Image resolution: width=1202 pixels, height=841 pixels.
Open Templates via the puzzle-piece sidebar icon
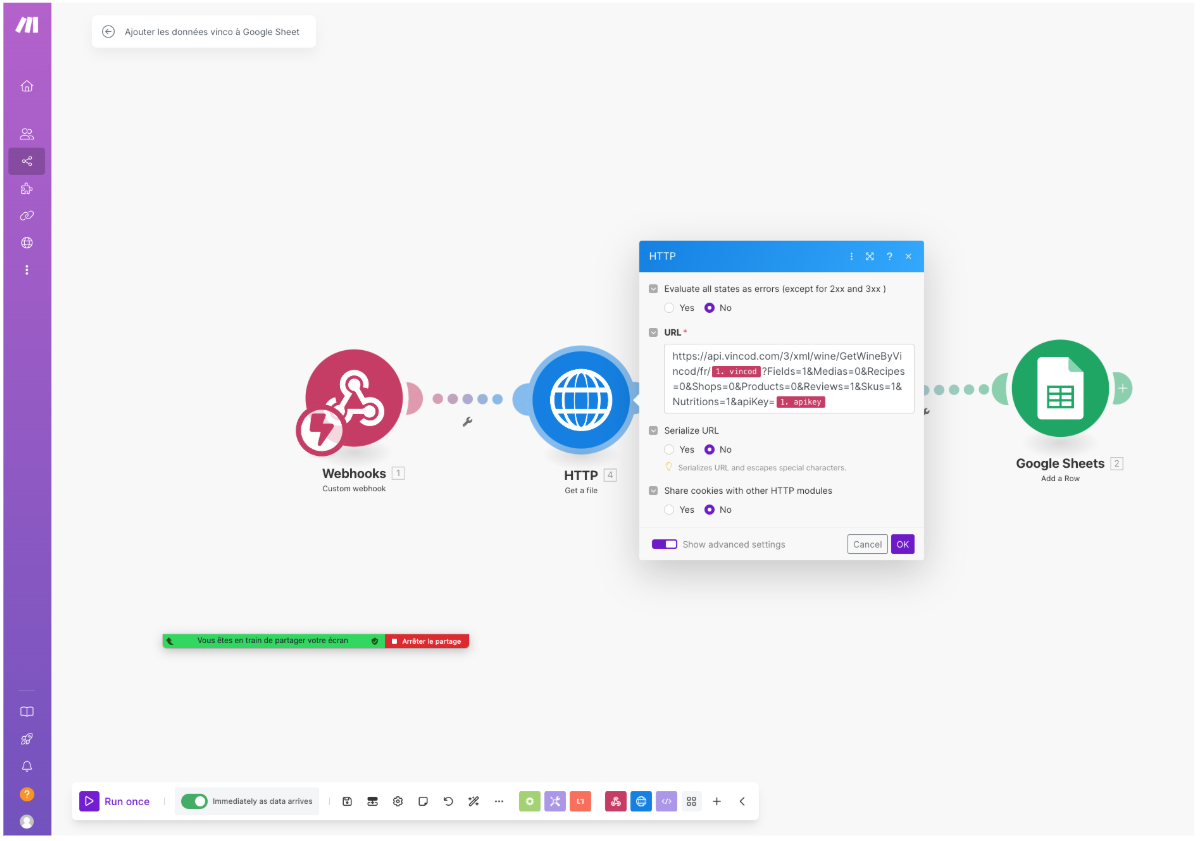(27, 188)
